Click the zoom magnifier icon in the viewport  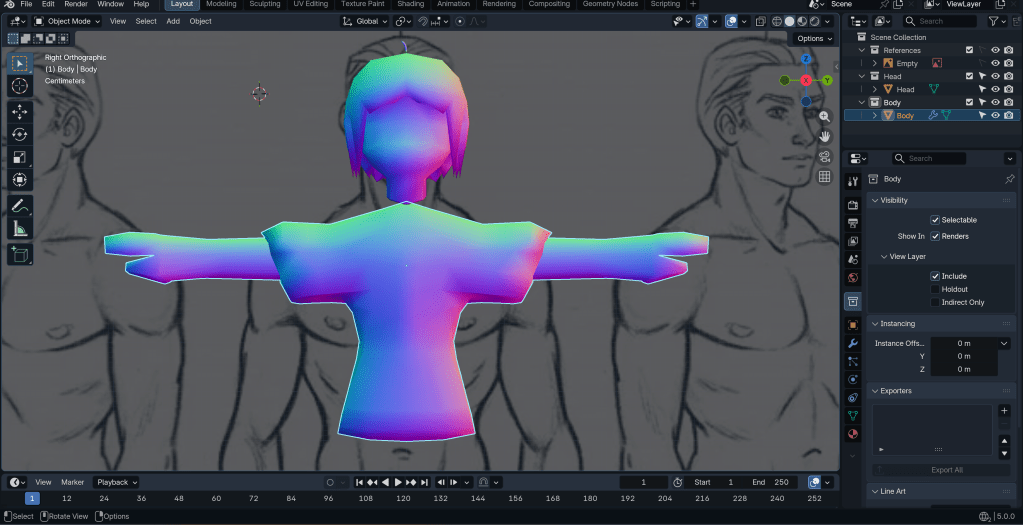point(825,117)
